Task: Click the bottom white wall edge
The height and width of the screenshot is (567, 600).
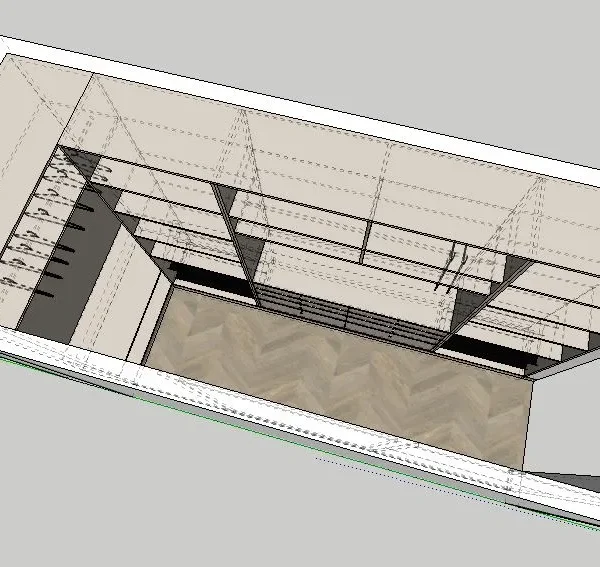Action: (x=300, y=440)
